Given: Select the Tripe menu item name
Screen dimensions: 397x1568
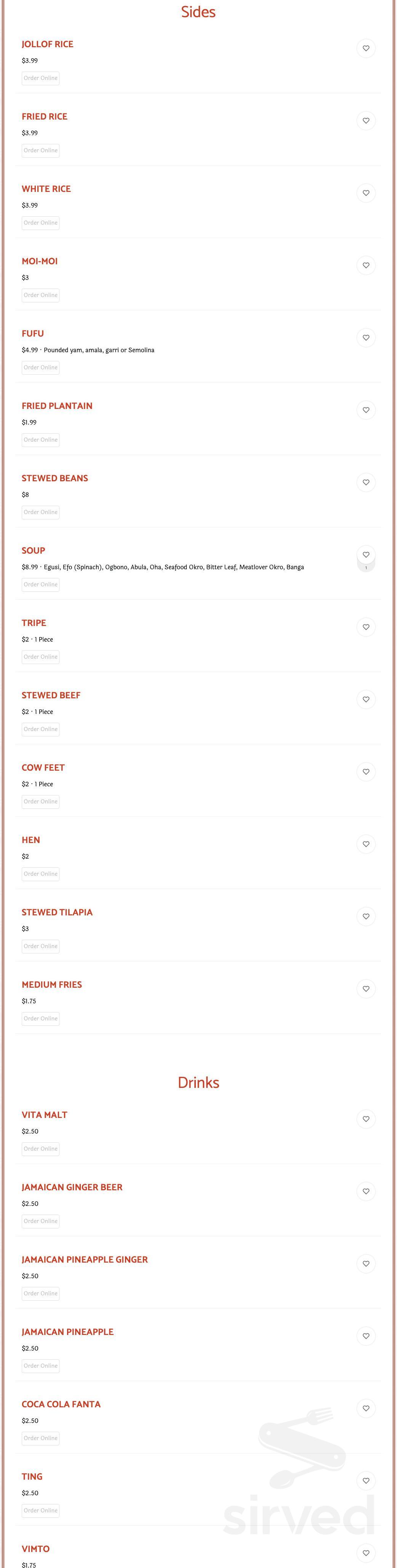Looking at the screenshot, I should coord(34,623).
